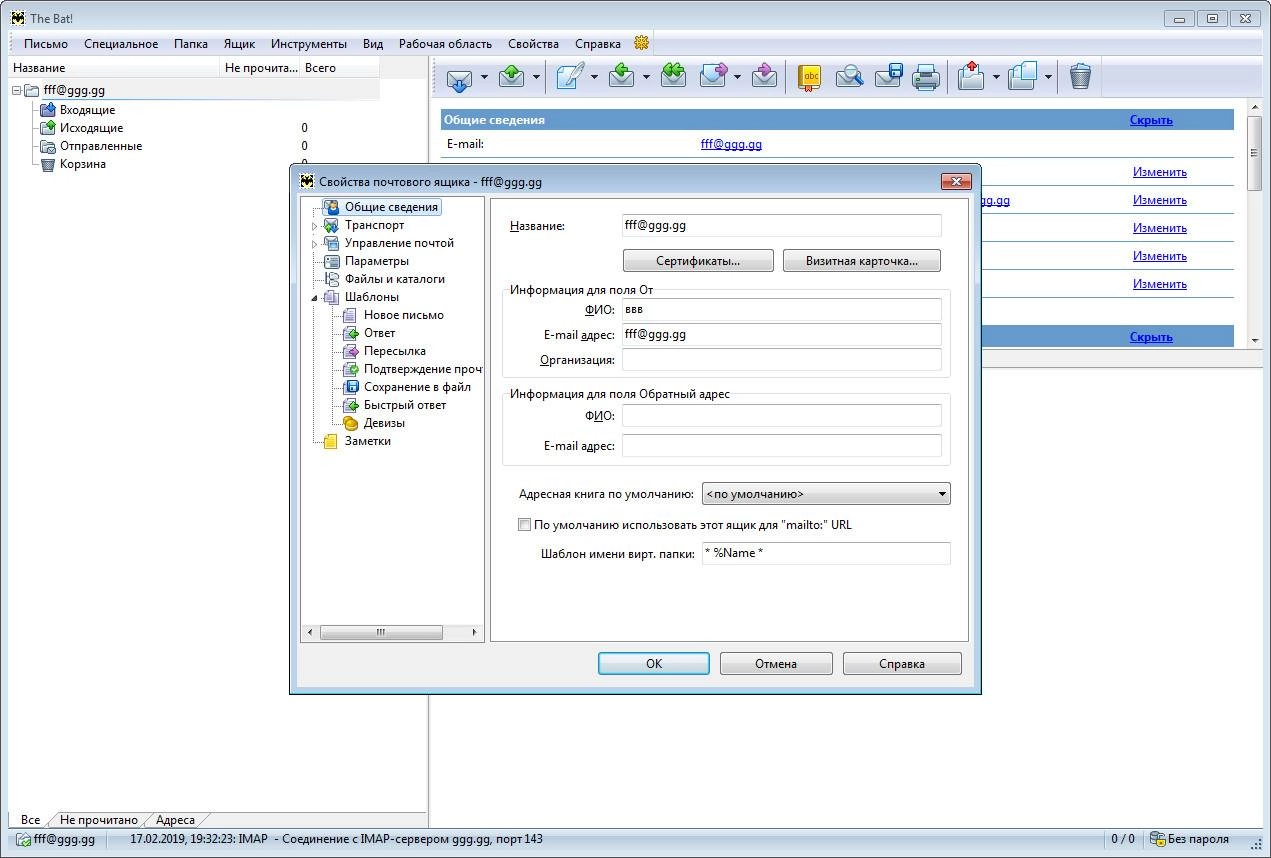Select Пересылка template in tree
This screenshot has height=858, width=1271.
394,351
